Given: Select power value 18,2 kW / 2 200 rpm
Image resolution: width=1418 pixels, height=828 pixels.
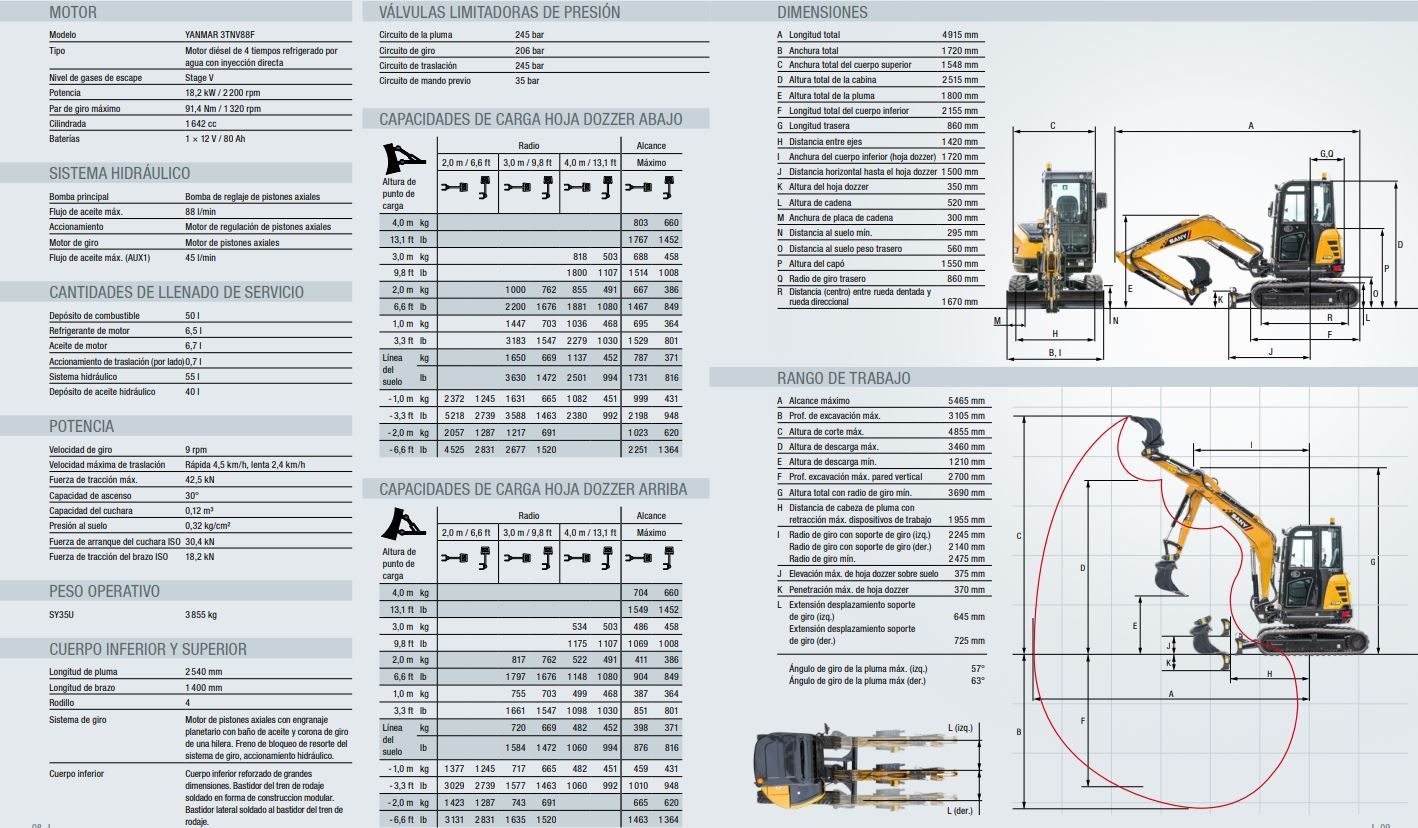Looking at the screenshot, I should coord(223,93).
